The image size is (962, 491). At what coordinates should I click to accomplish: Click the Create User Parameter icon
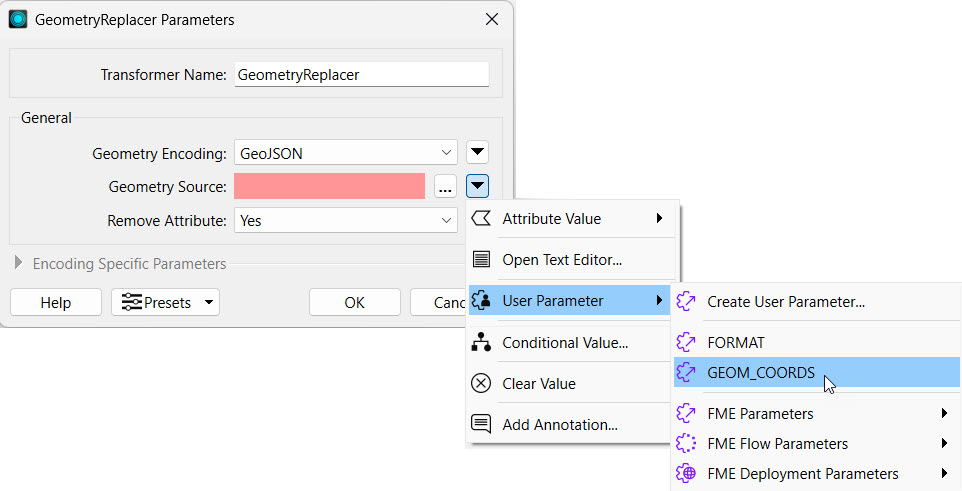pos(686,301)
